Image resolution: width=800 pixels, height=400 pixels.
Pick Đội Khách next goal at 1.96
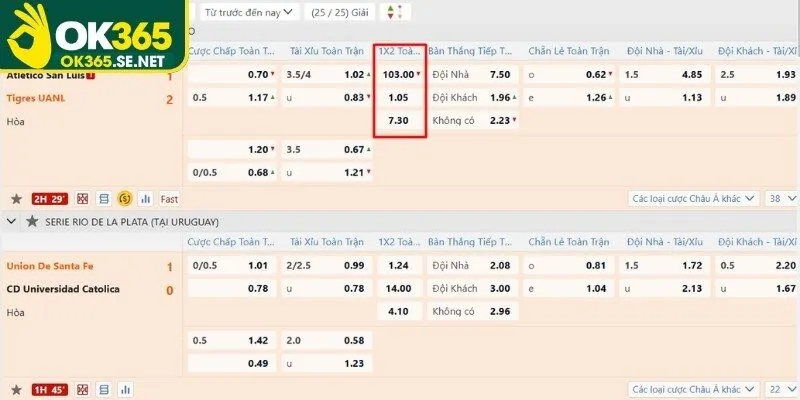pyautogui.click(x=473, y=97)
